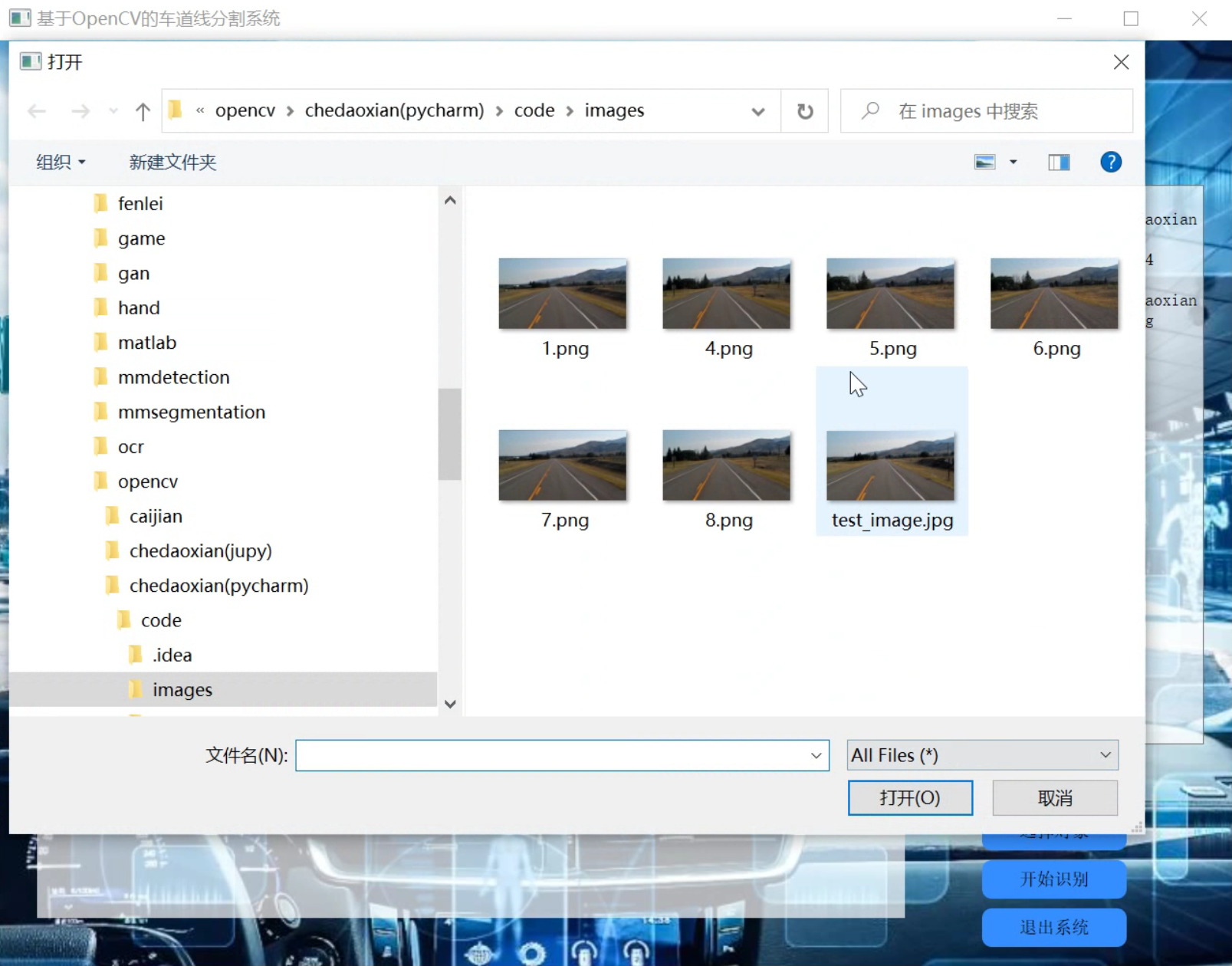
Task: Expand the file name history dropdown
Action: point(816,756)
